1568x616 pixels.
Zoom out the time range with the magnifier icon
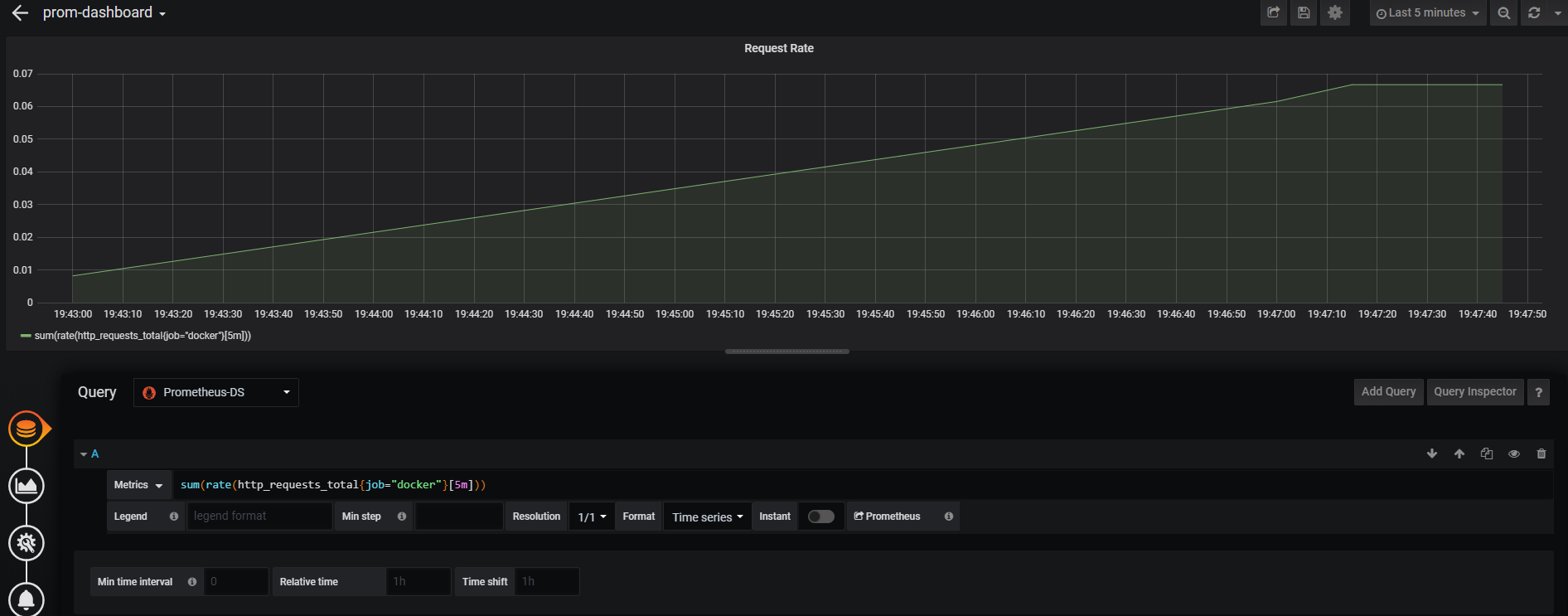click(1503, 13)
